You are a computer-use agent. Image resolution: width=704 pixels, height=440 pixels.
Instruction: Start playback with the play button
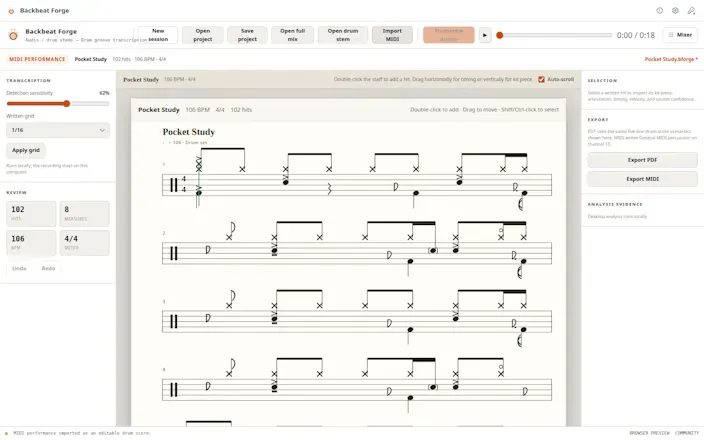tap(485, 35)
